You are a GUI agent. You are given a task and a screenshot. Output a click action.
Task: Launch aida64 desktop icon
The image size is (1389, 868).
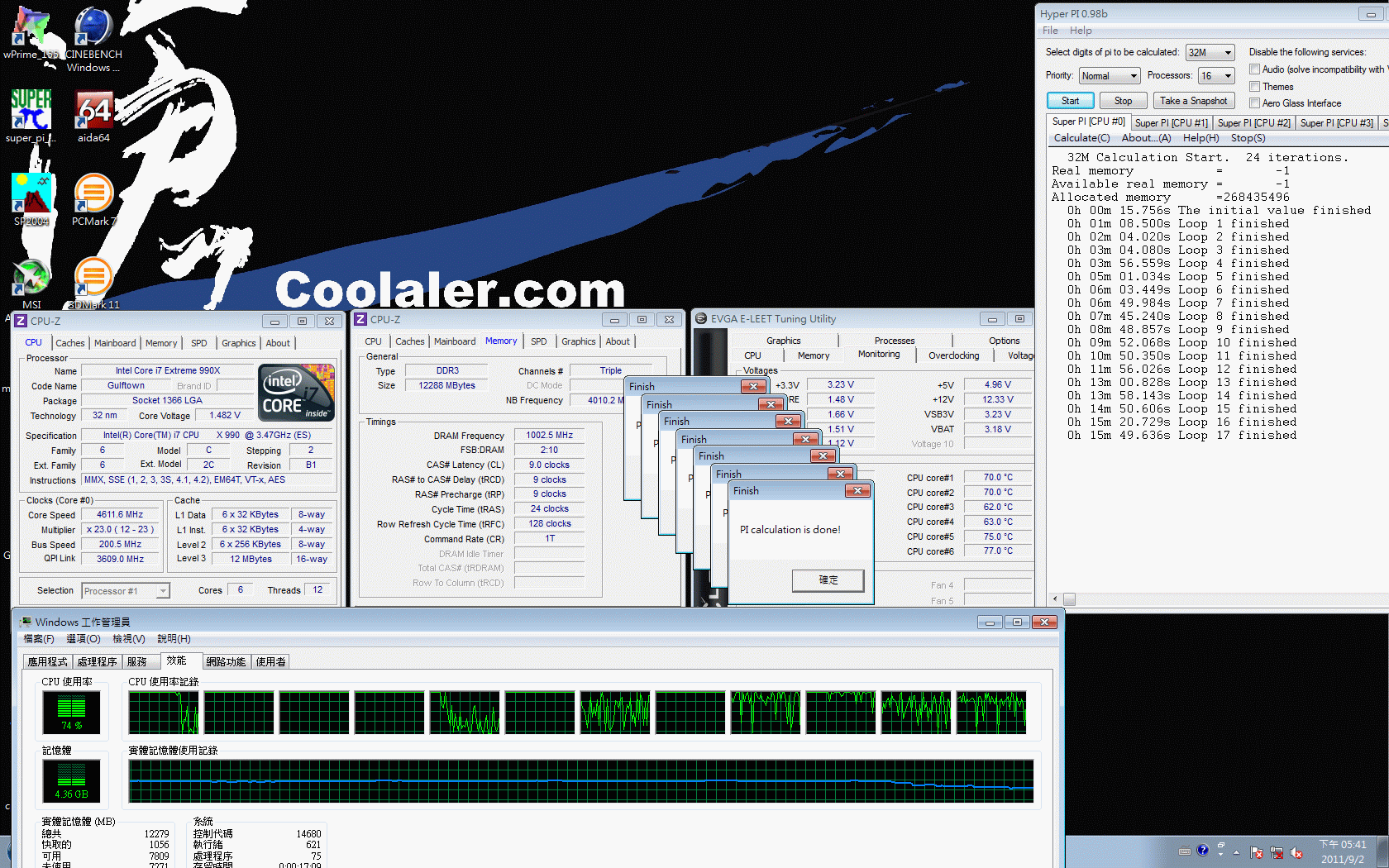point(93,116)
